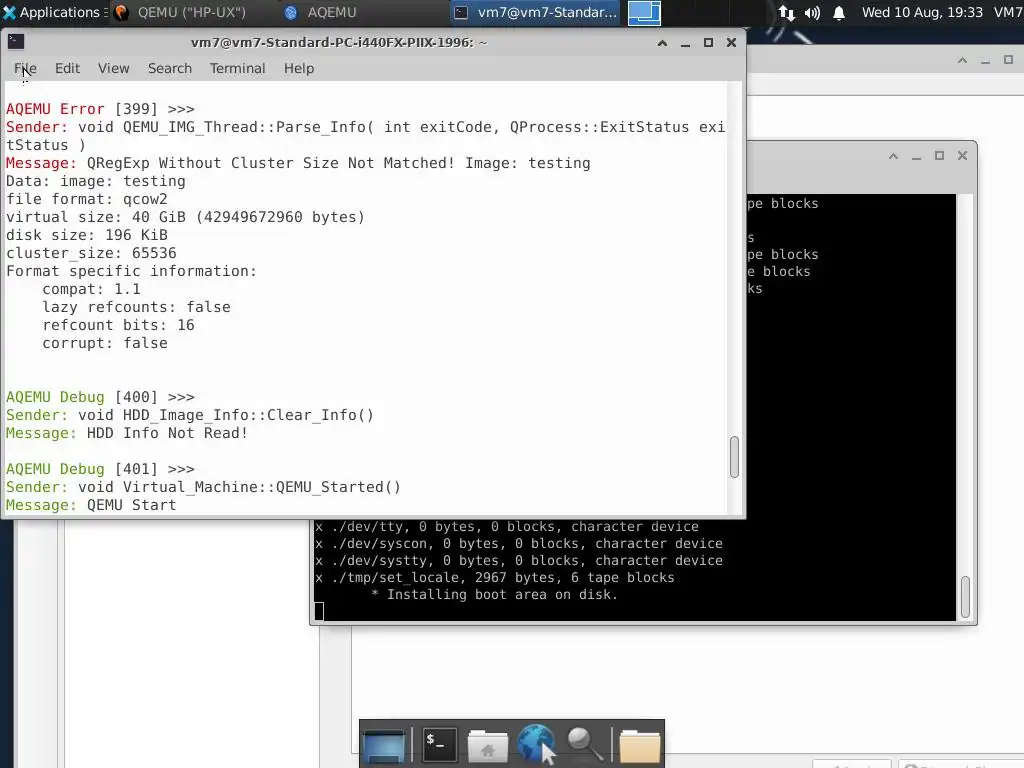This screenshot has width=1024, height=768.
Task: Open the notifications bell icon
Action: (839, 13)
